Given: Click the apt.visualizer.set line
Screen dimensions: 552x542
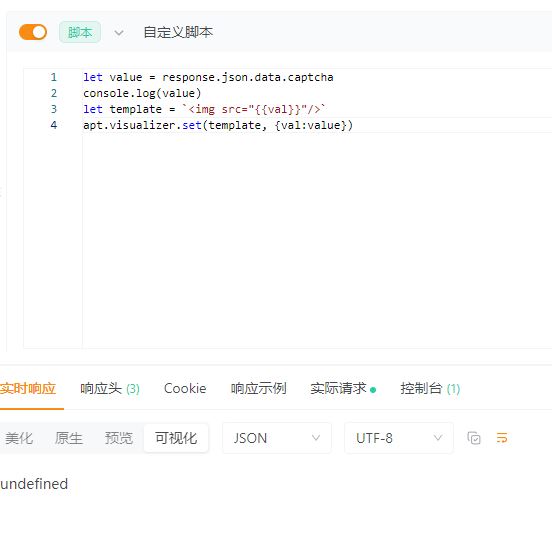Looking at the screenshot, I should (x=218, y=125).
